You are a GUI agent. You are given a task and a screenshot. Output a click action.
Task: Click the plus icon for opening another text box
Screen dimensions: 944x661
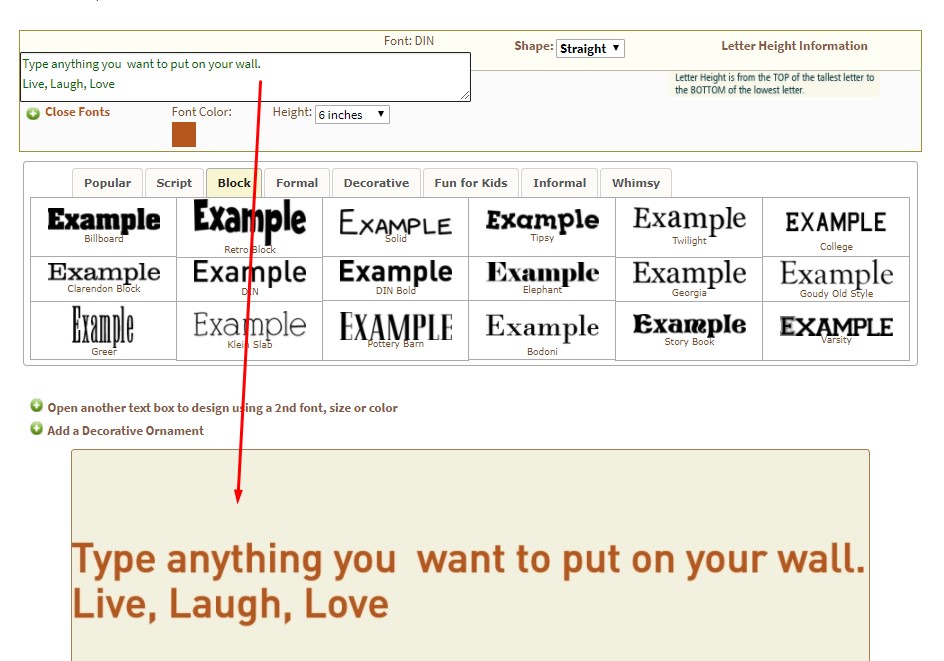(x=37, y=406)
